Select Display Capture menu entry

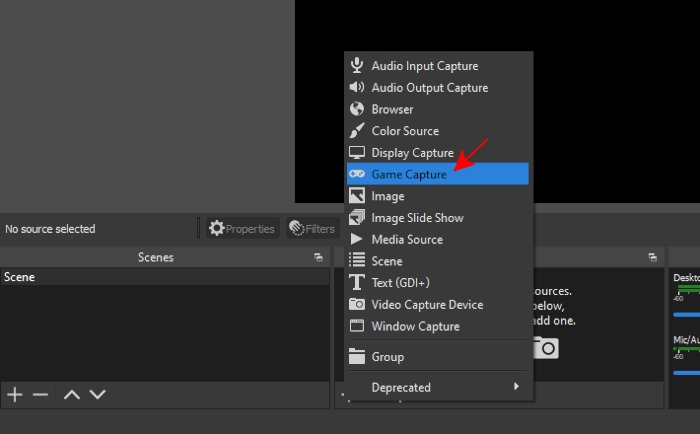pyautogui.click(x=438, y=153)
